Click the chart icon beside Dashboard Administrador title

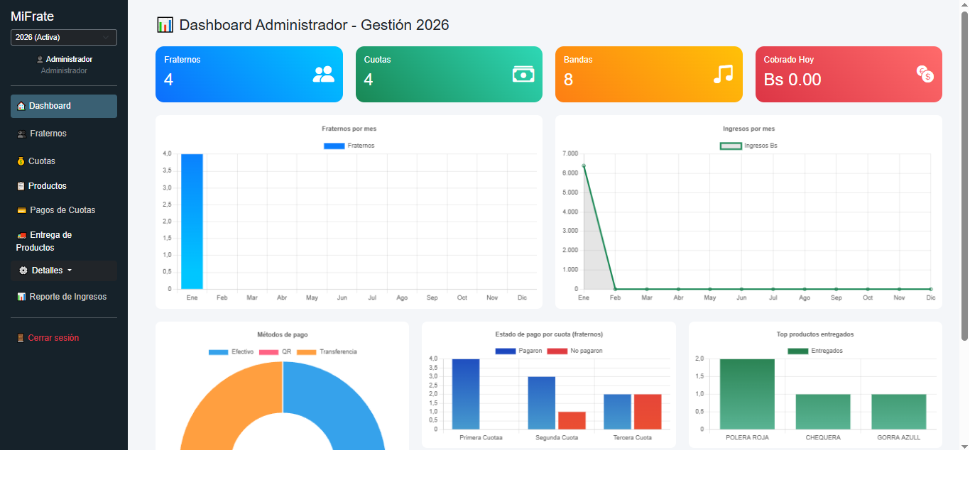point(165,25)
